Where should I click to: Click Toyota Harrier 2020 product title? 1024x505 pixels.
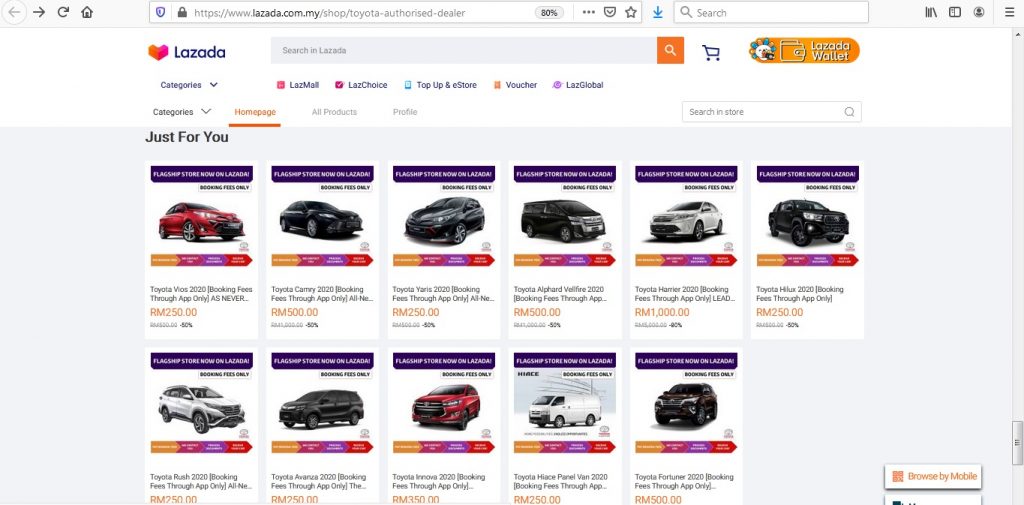click(685, 294)
